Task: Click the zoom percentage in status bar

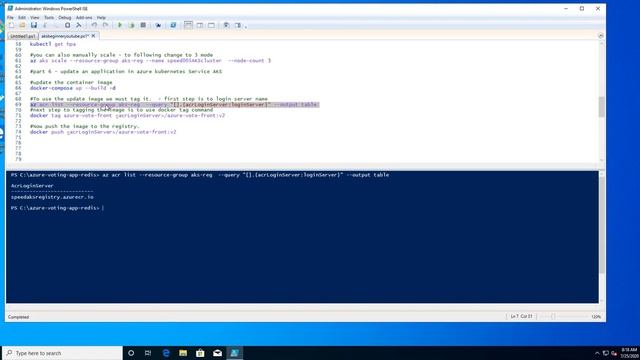Action: tap(596, 317)
